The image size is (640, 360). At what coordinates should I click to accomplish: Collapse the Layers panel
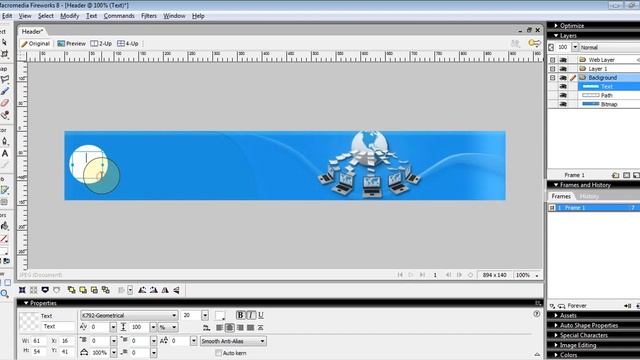point(556,36)
